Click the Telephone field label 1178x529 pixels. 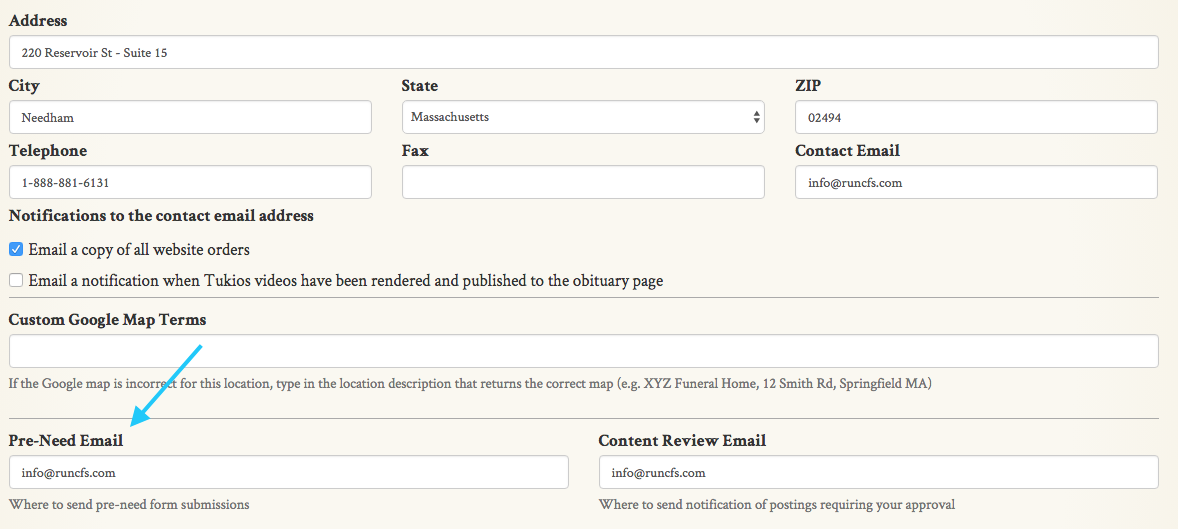(48, 150)
